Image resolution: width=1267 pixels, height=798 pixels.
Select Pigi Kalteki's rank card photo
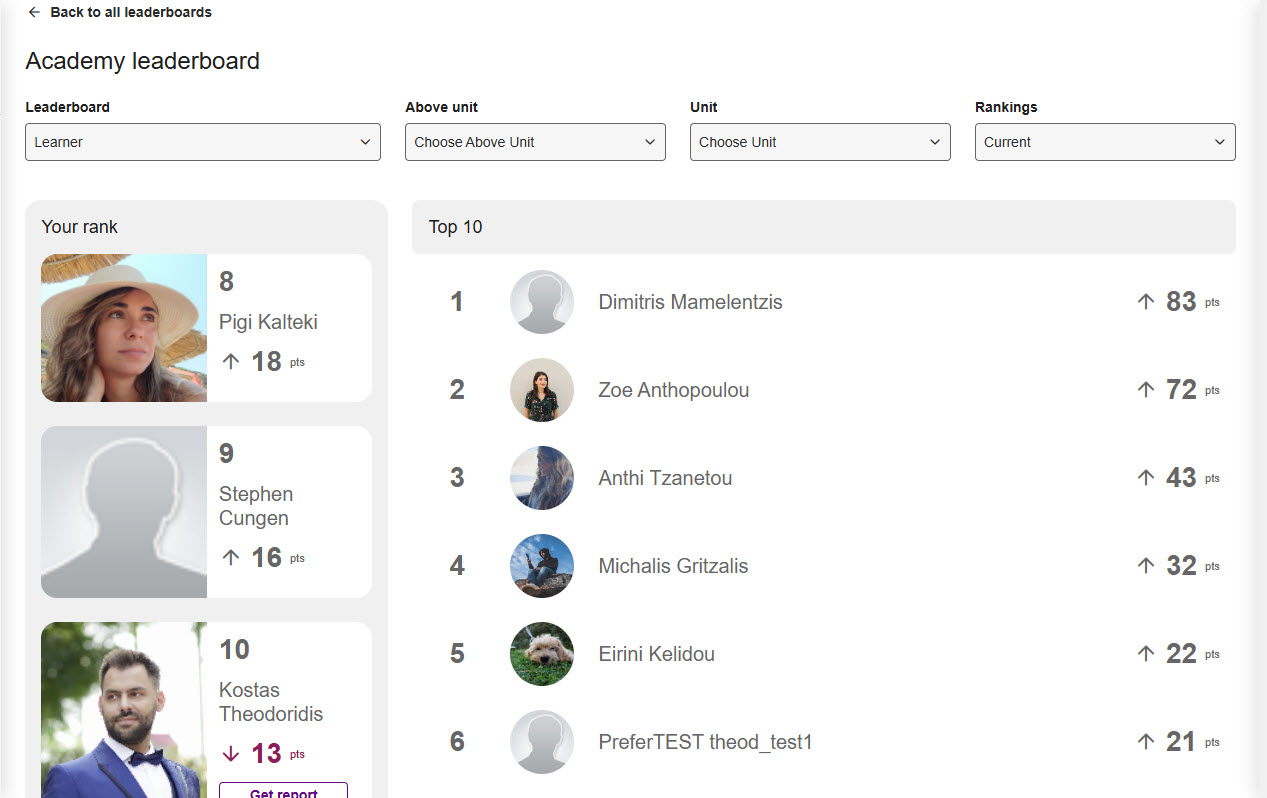click(x=124, y=328)
